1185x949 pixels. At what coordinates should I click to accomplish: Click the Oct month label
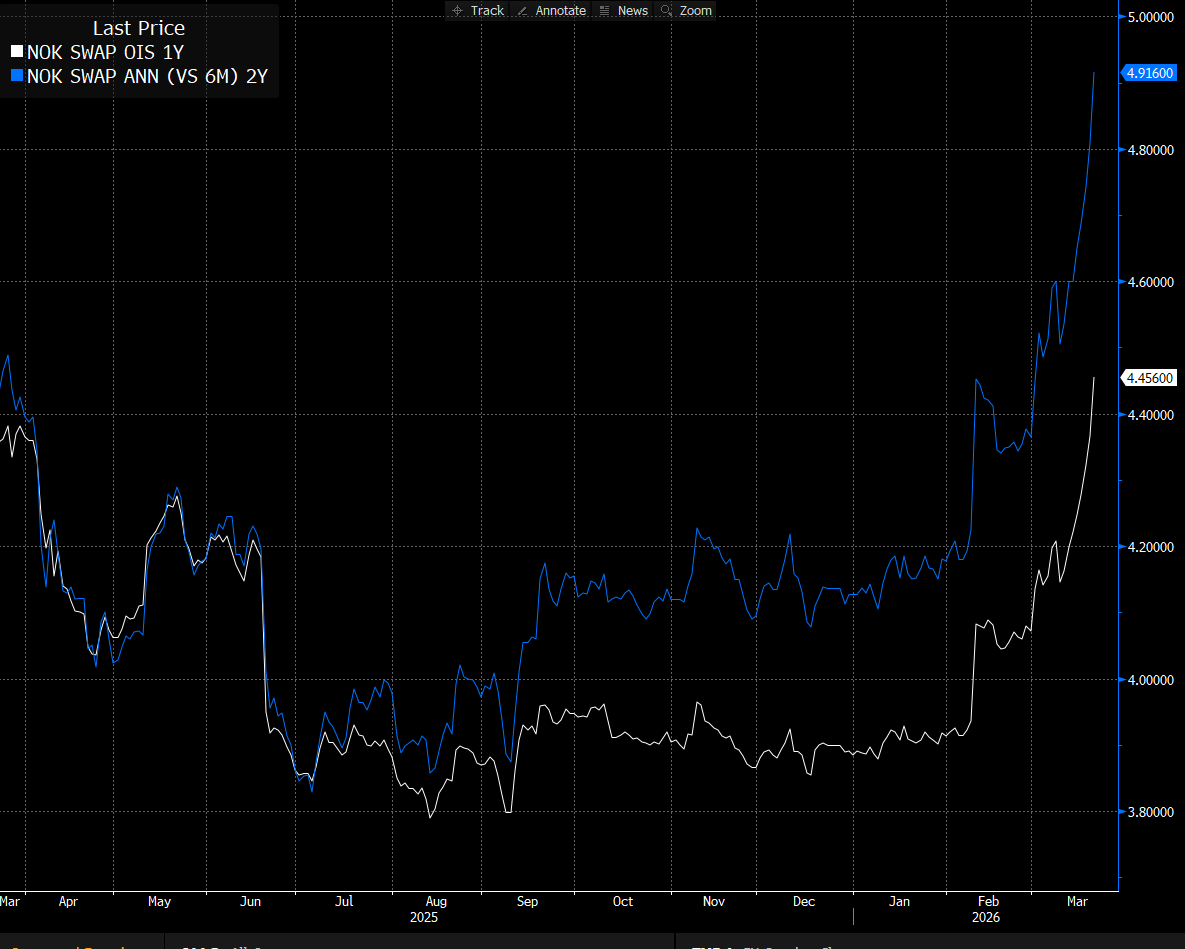623,901
